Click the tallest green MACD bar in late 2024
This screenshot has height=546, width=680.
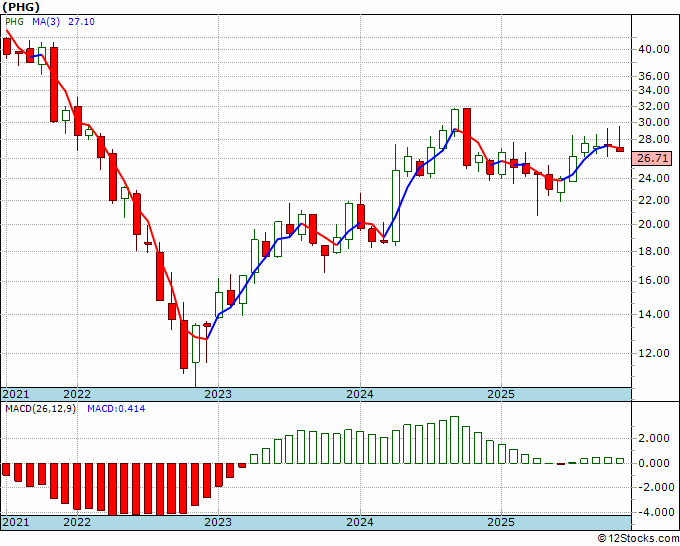454,440
